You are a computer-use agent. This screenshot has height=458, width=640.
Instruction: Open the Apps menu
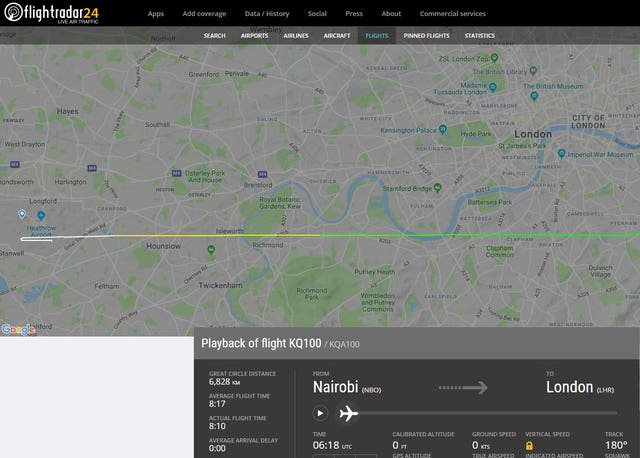click(x=156, y=13)
